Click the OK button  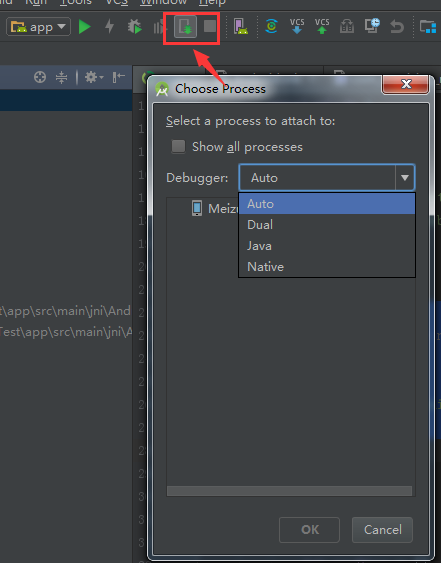(x=309, y=530)
